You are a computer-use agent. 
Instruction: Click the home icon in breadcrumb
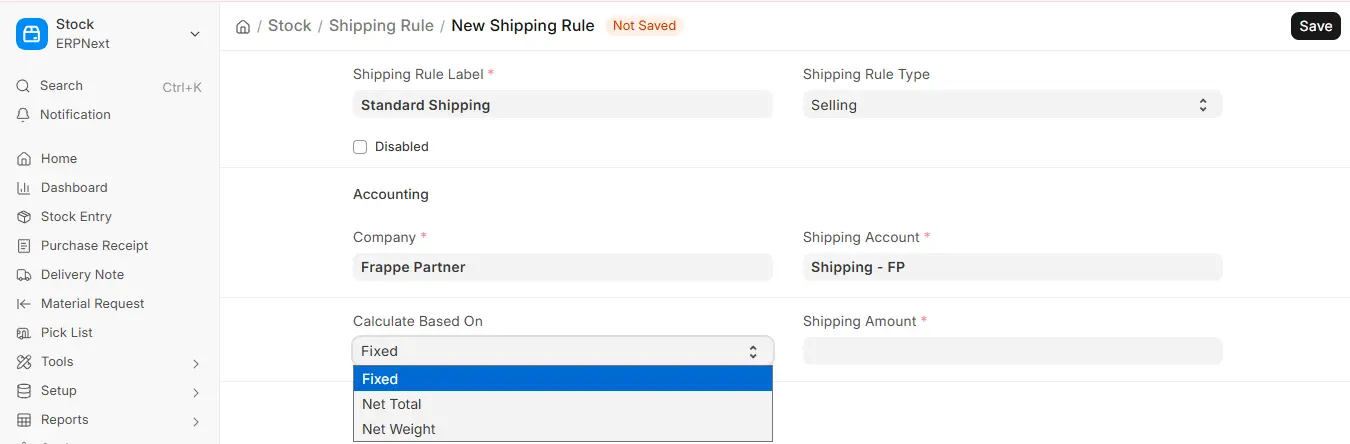(243, 26)
